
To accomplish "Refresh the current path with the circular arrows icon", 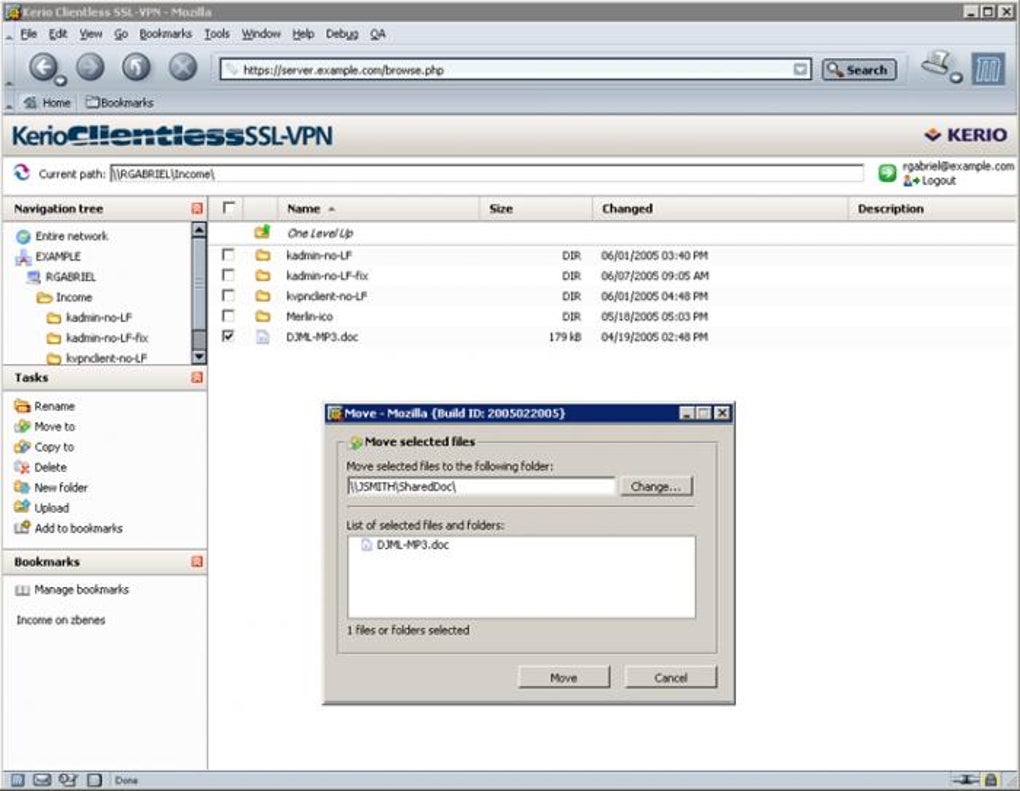I will click(x=21, y=173).
